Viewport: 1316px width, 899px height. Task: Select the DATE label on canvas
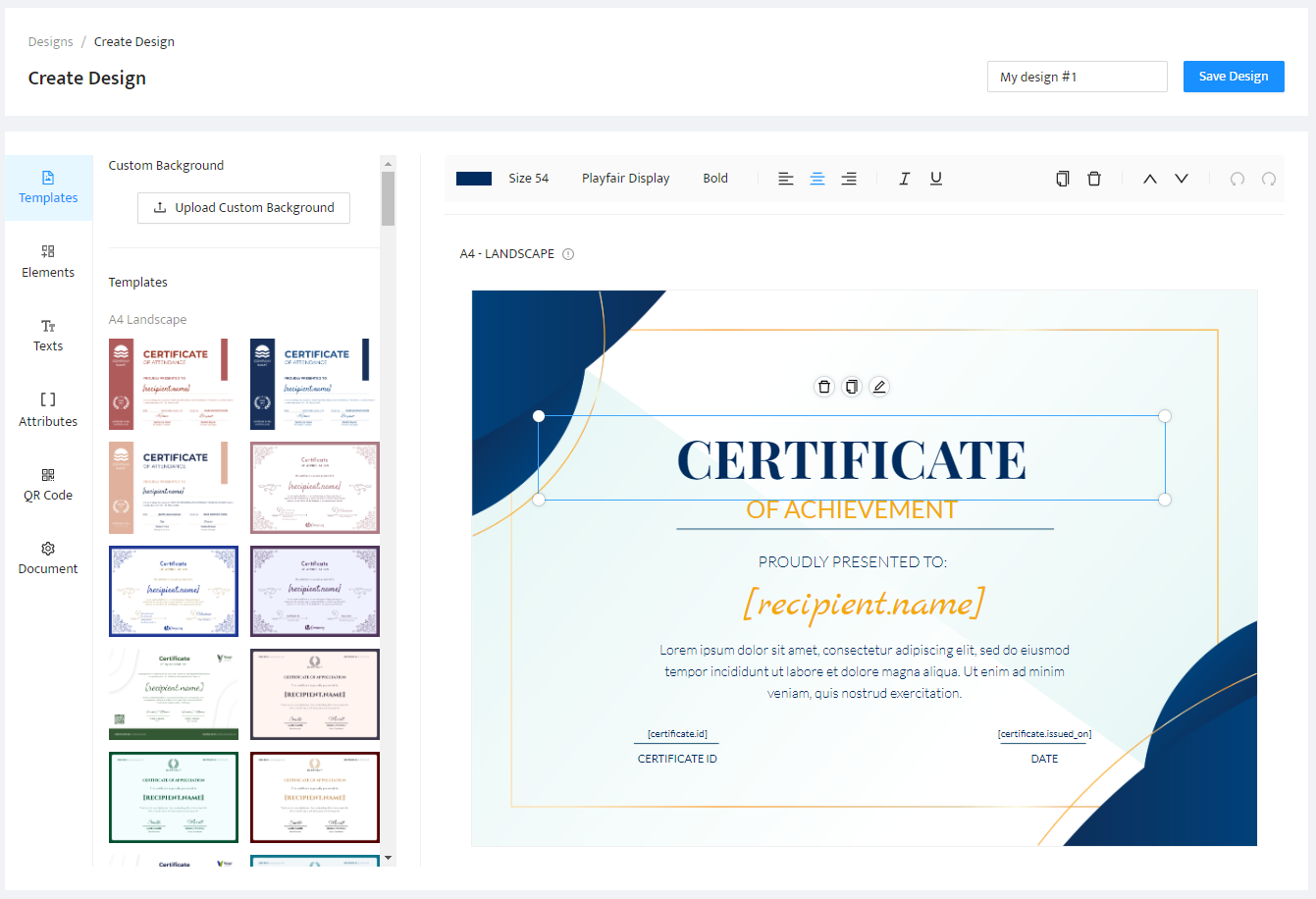pos(1044,759)
